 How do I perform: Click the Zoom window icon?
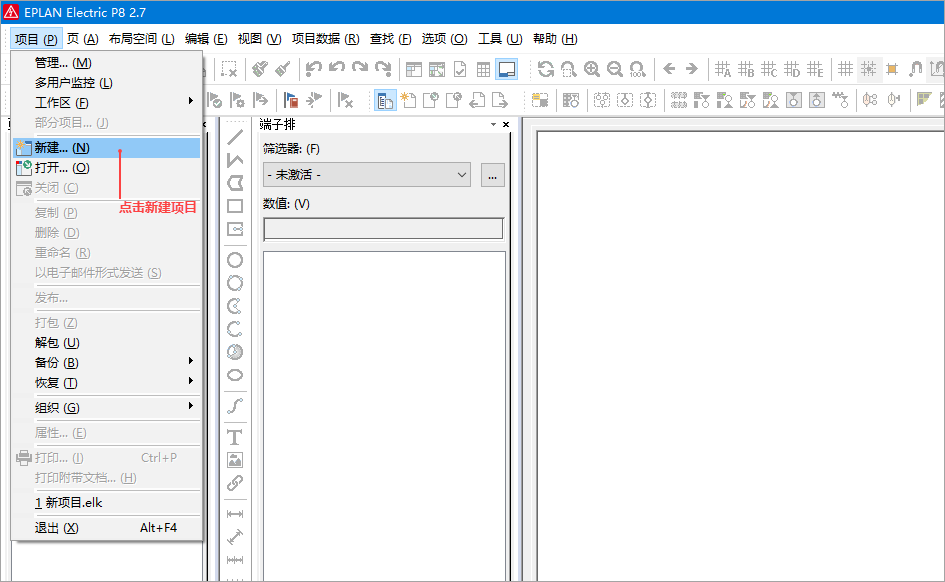569,69
